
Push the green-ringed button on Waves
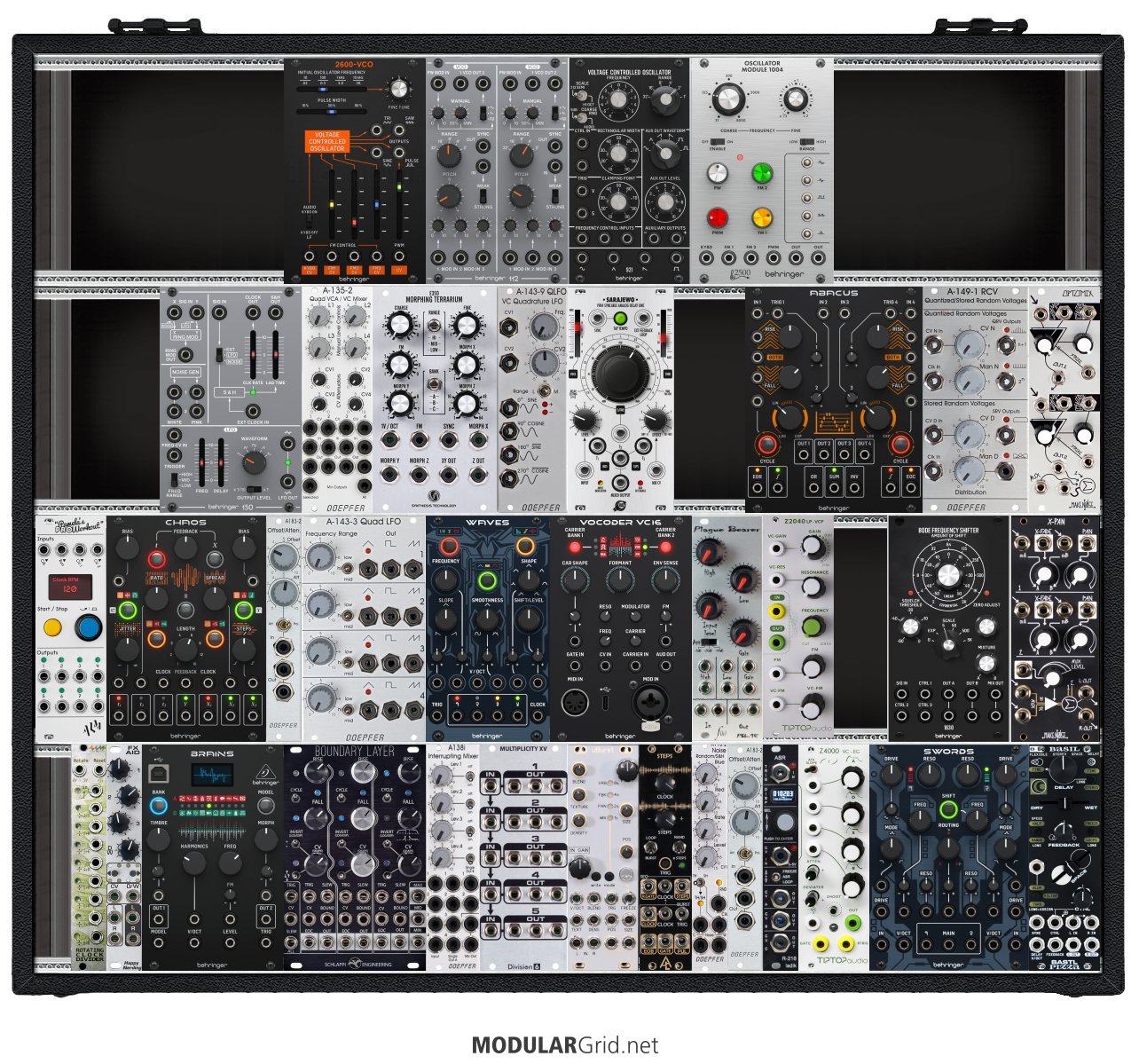(487, 582)
